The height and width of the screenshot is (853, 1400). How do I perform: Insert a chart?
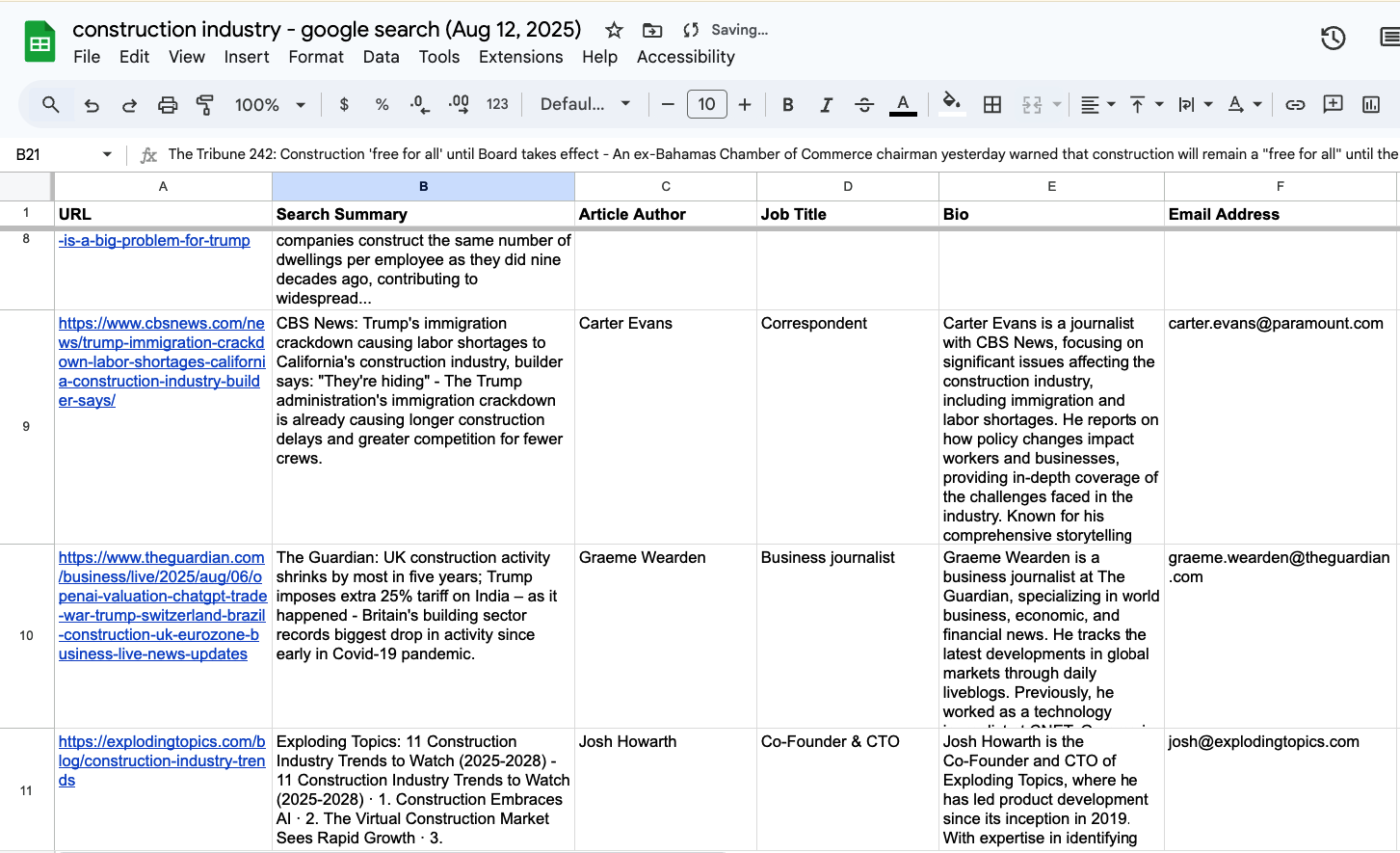pyautogui.click(x=1371, y=103)
